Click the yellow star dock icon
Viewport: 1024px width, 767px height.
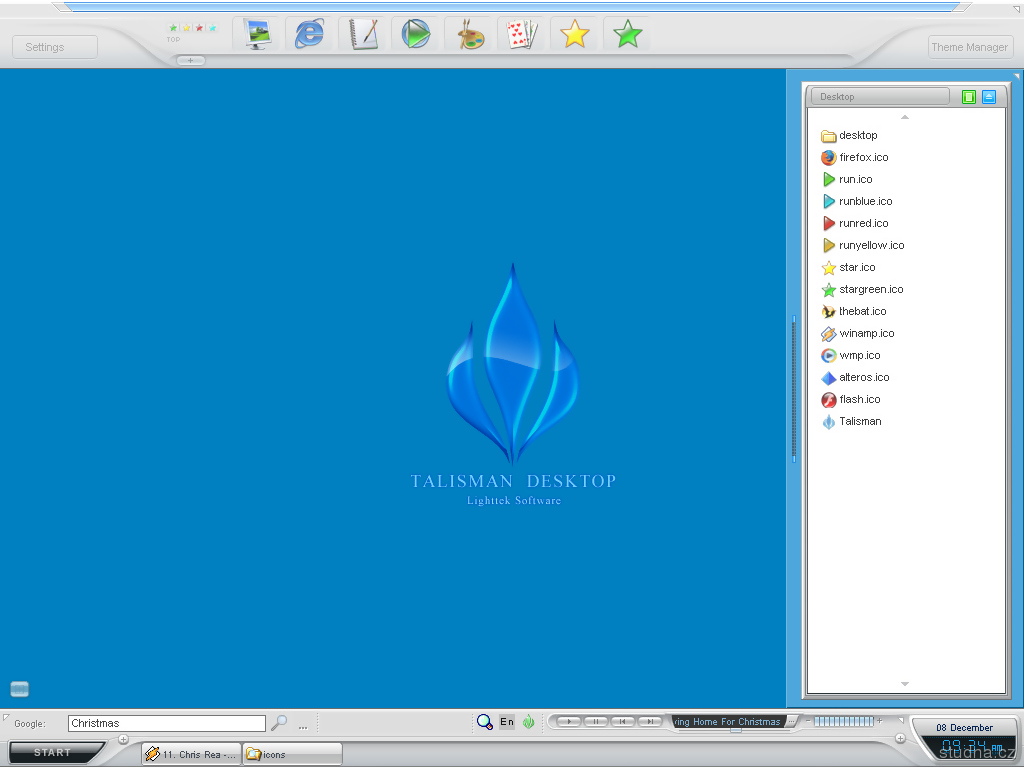click(575, 35)
